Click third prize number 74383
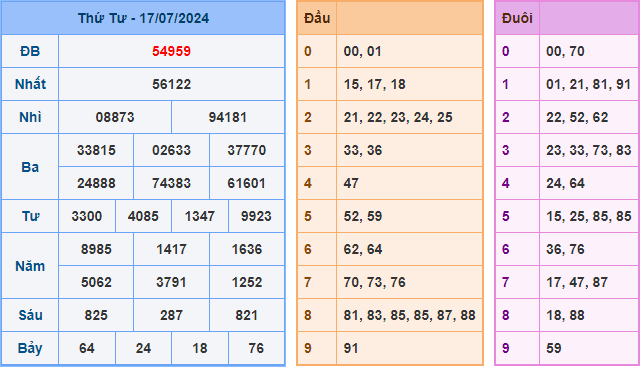Screen dimensions: 641x367 (x=171, y=183)
